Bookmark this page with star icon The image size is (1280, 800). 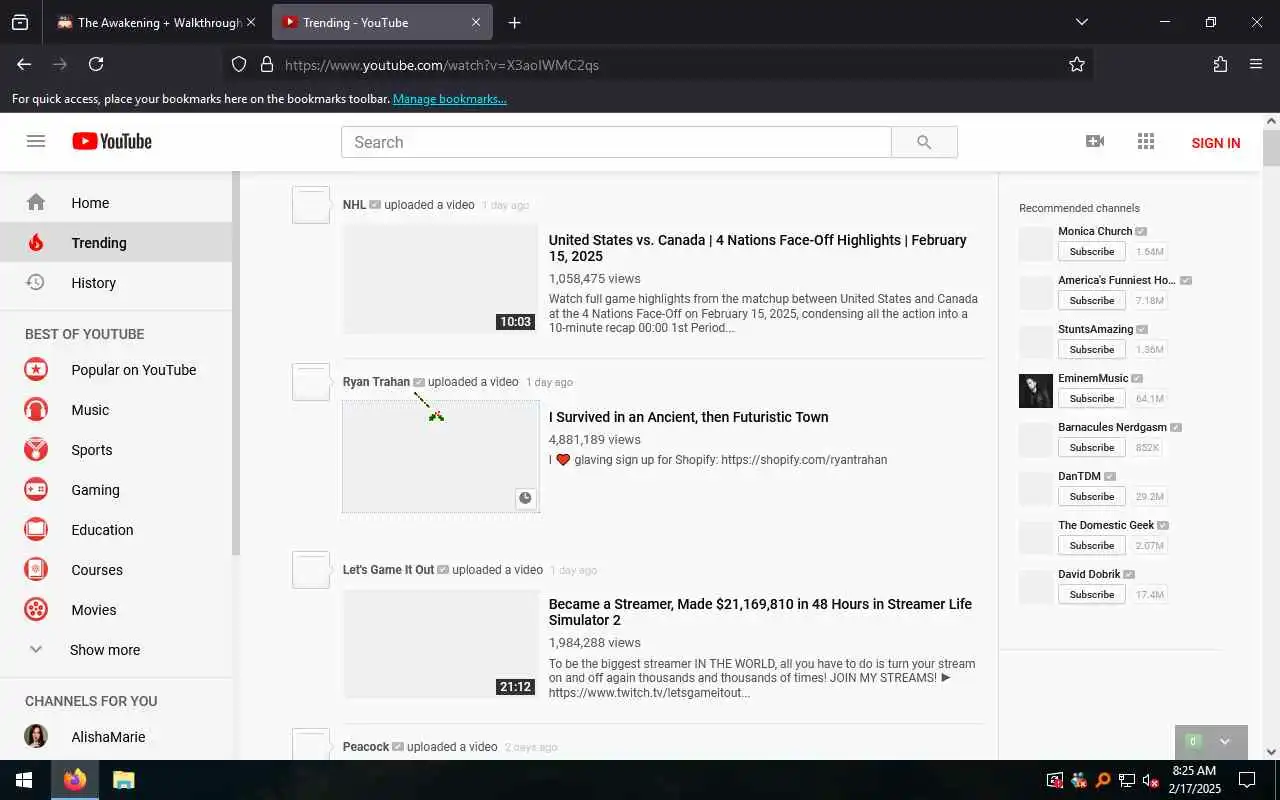1077,64
